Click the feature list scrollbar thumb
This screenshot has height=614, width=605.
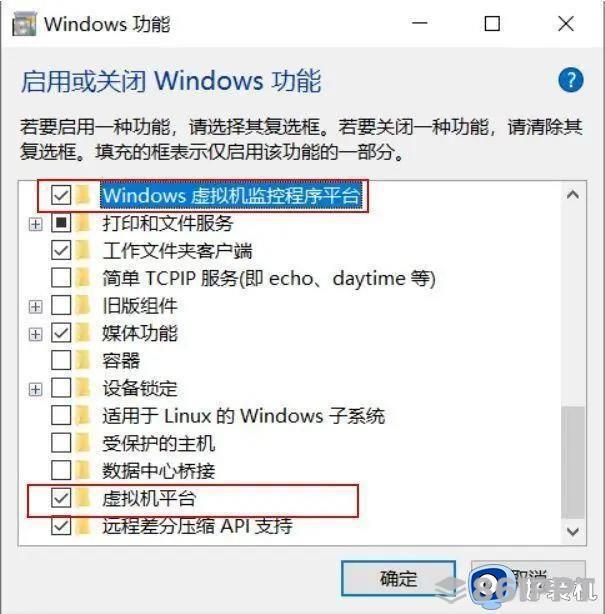(573, 462)
